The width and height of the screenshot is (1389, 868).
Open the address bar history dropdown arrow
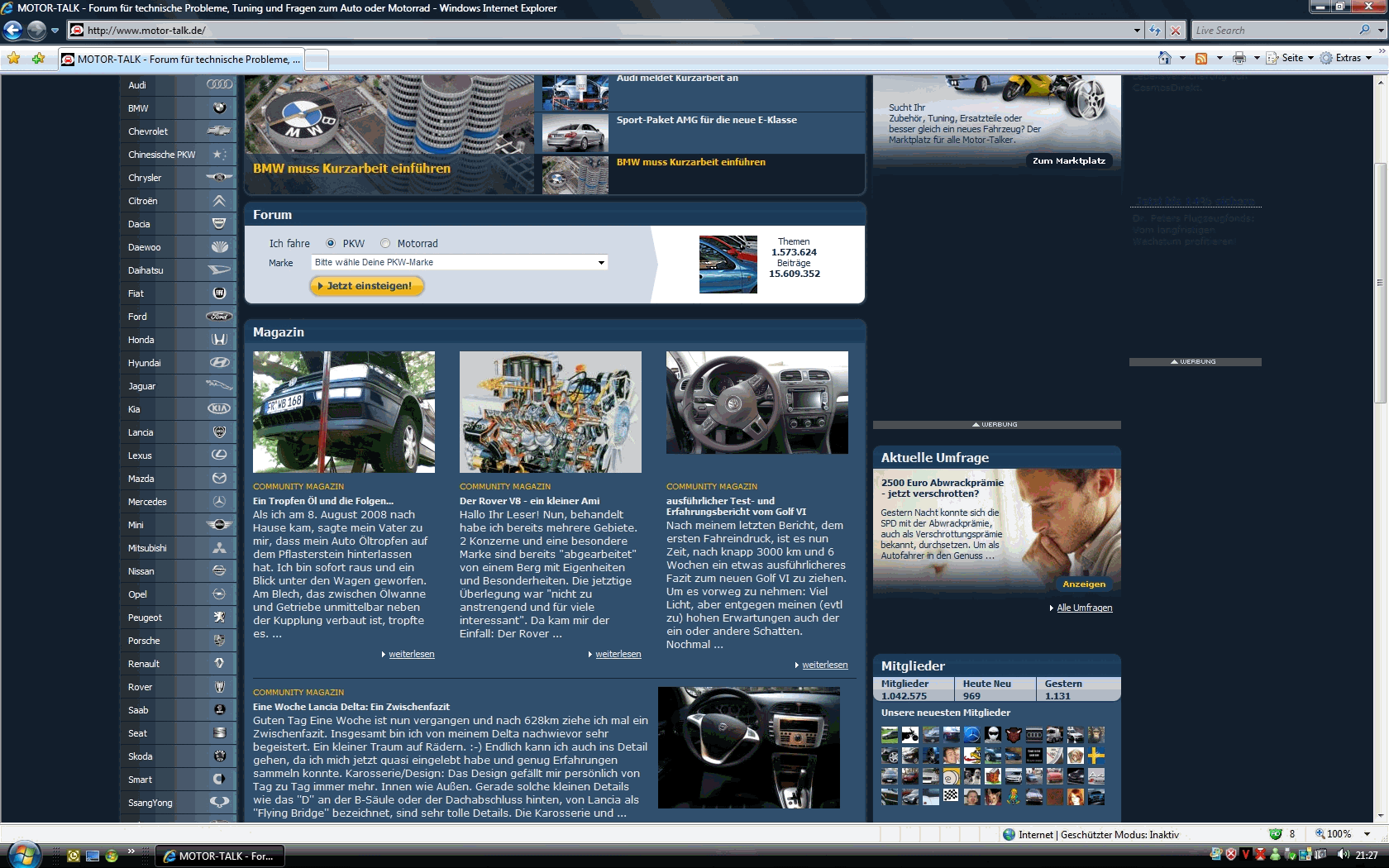pyautogui.click(x=1137, y=31)
